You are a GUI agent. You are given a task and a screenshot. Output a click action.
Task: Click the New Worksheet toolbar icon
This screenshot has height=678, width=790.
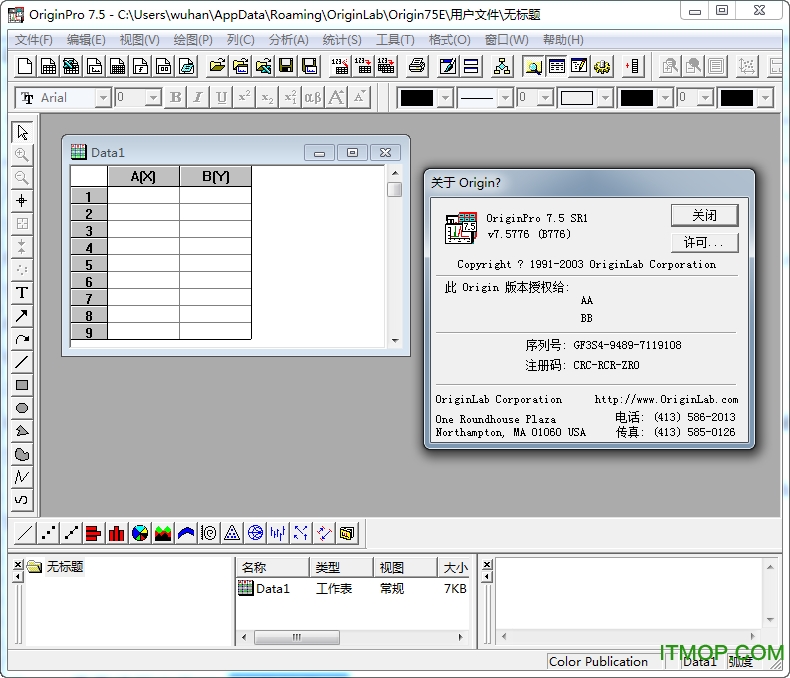48,66
